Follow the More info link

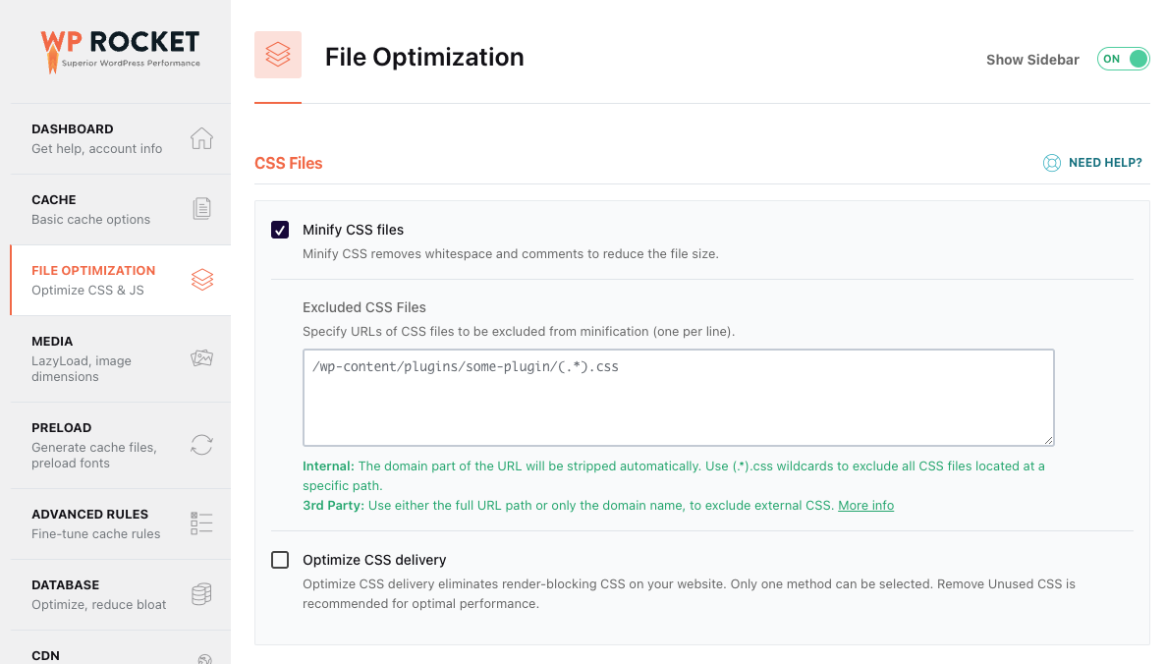point(866,505)
